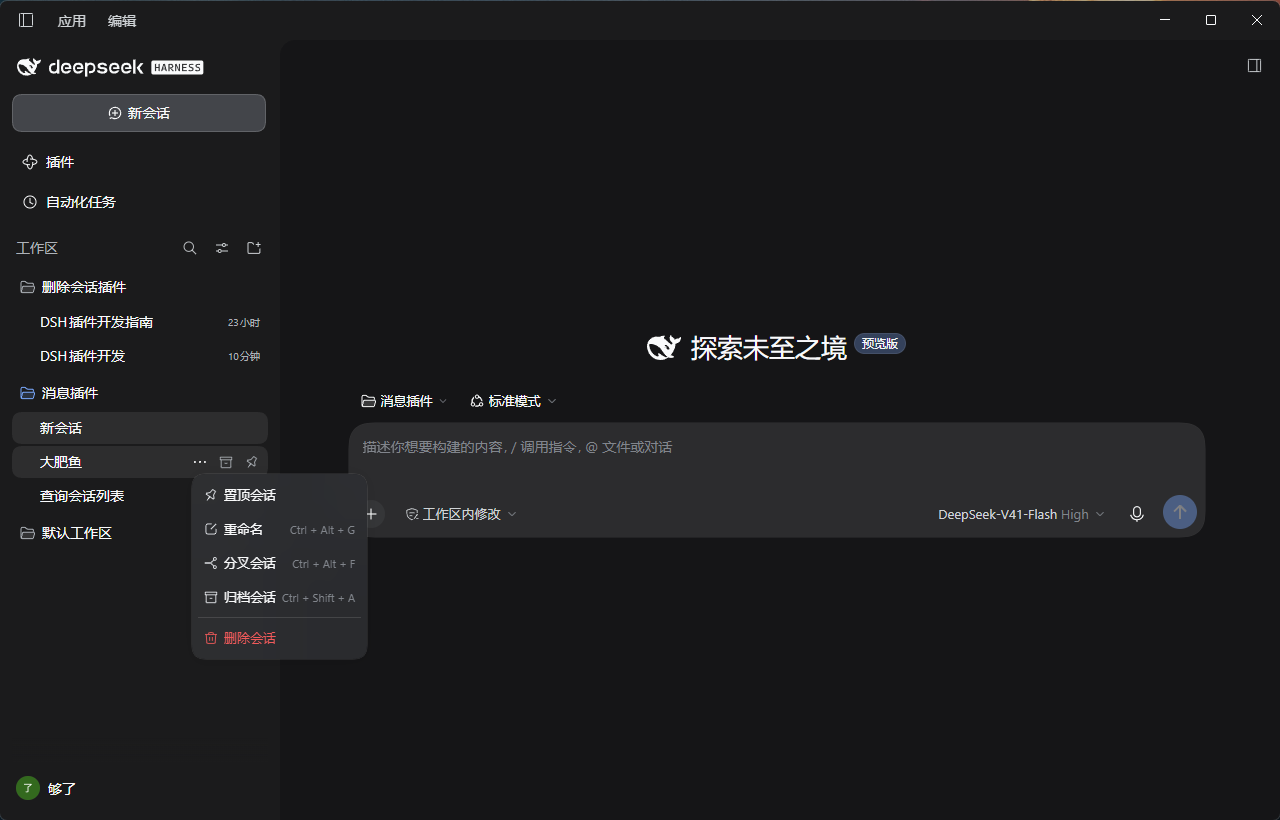Select the 新会话 conversation under 消息插件
This screenshot has width=1280, height=820.
pyautogui.click(x=139, y=428)
